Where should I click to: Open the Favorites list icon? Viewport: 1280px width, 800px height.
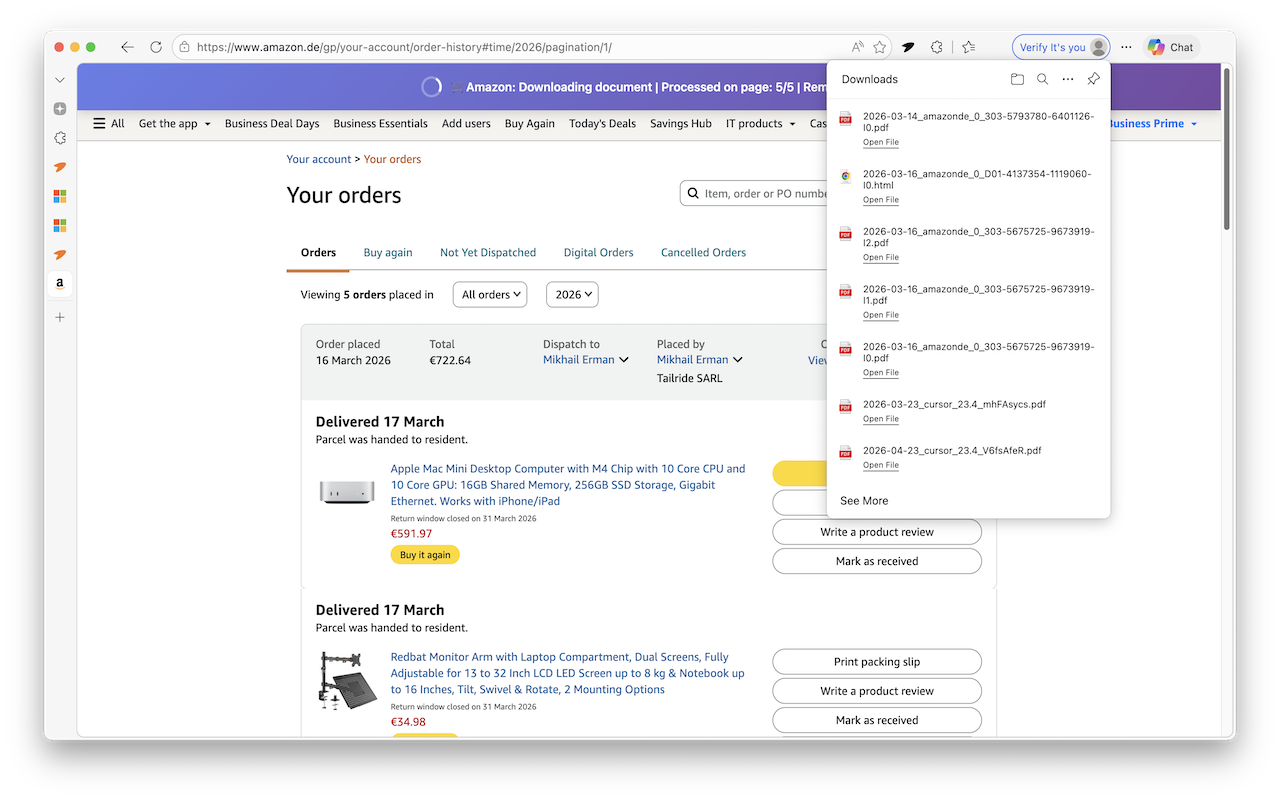(x=969, y=47)
